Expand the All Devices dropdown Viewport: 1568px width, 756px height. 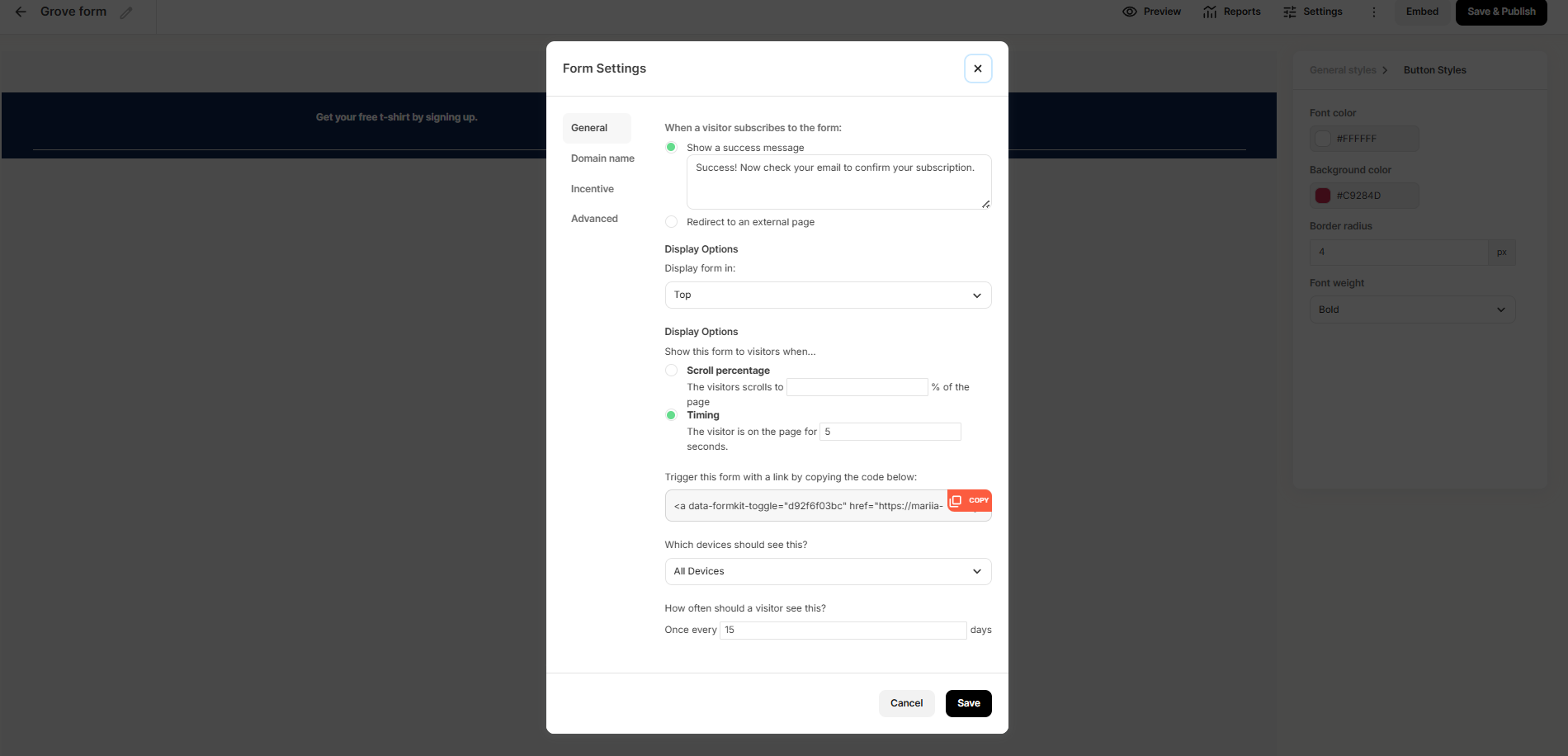[x=828, y=571]
